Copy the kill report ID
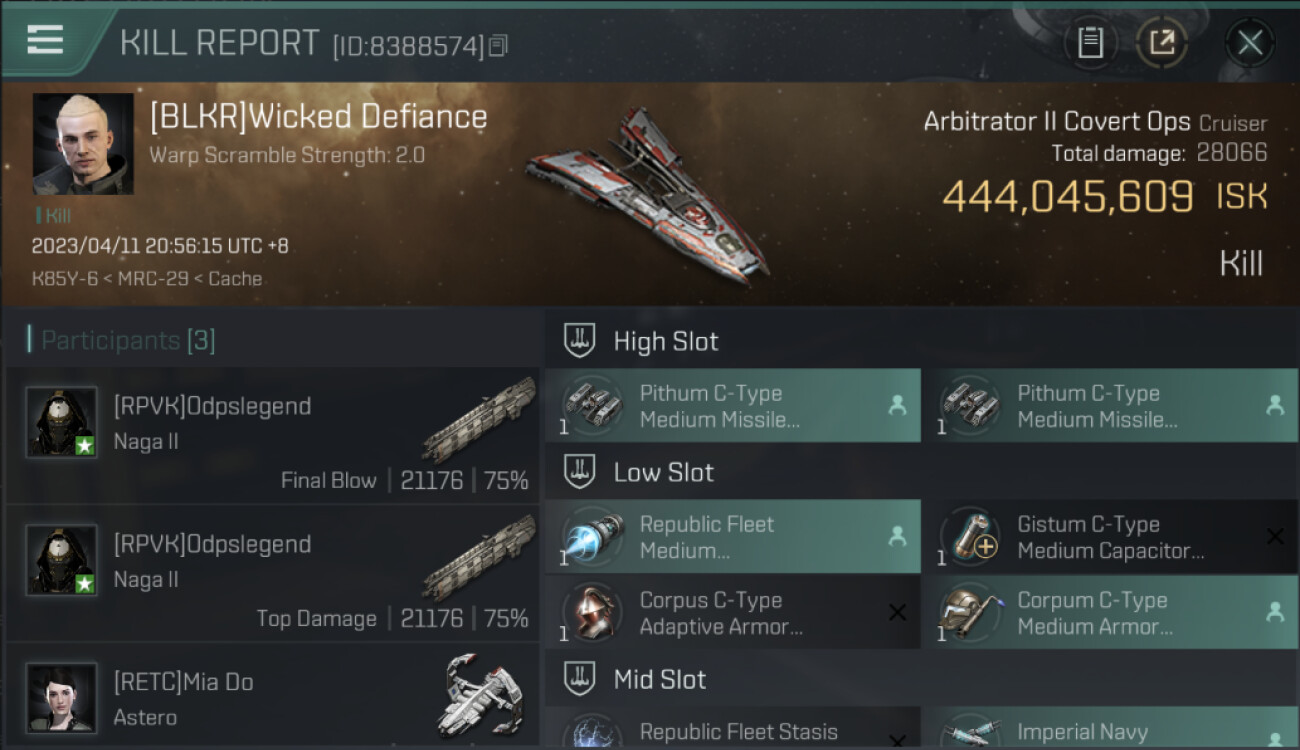Image resolution: width=1300 pixels, height=750 pixels. [x=498, y=46]
